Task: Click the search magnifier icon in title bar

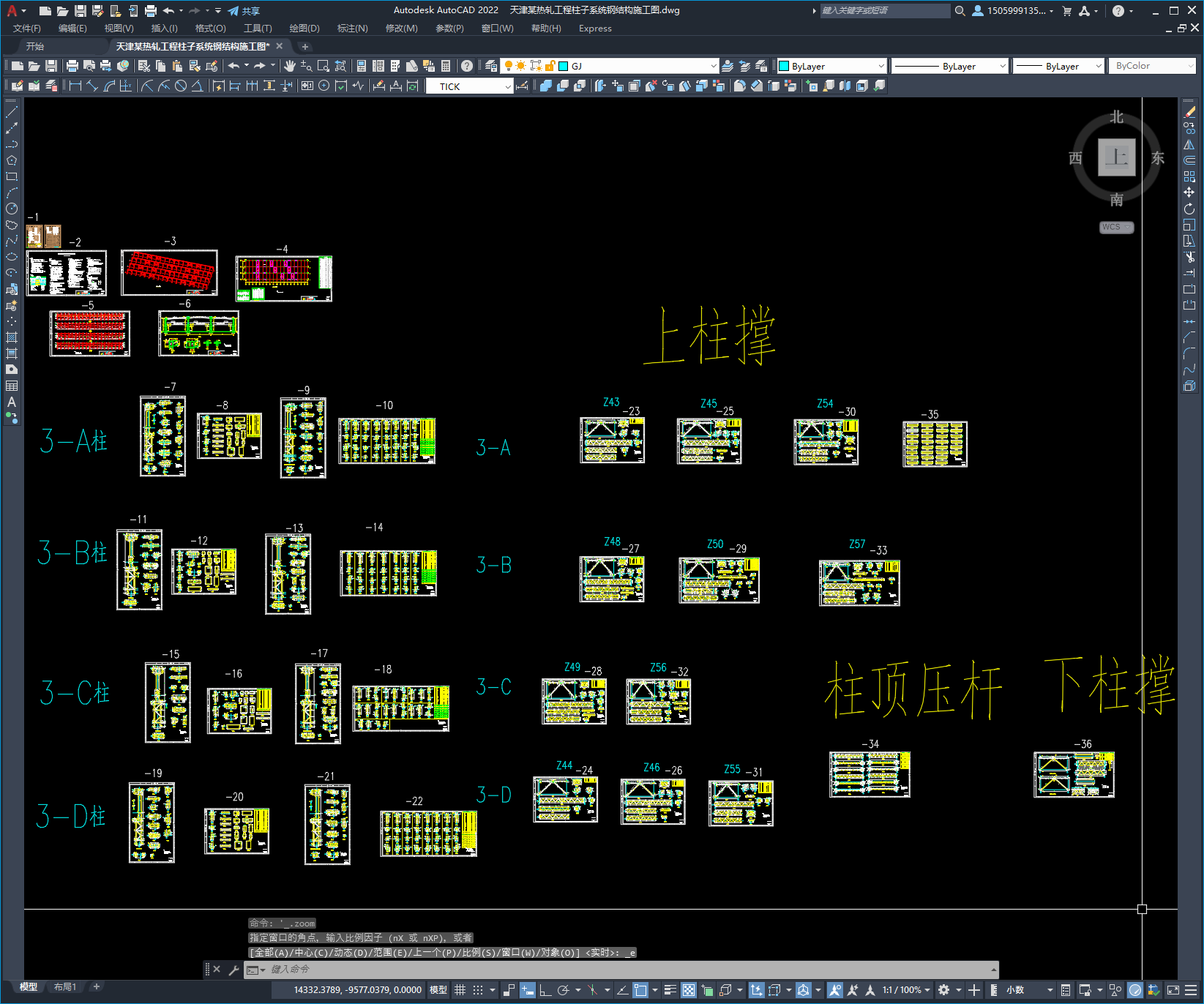Action: pos(960,11)
